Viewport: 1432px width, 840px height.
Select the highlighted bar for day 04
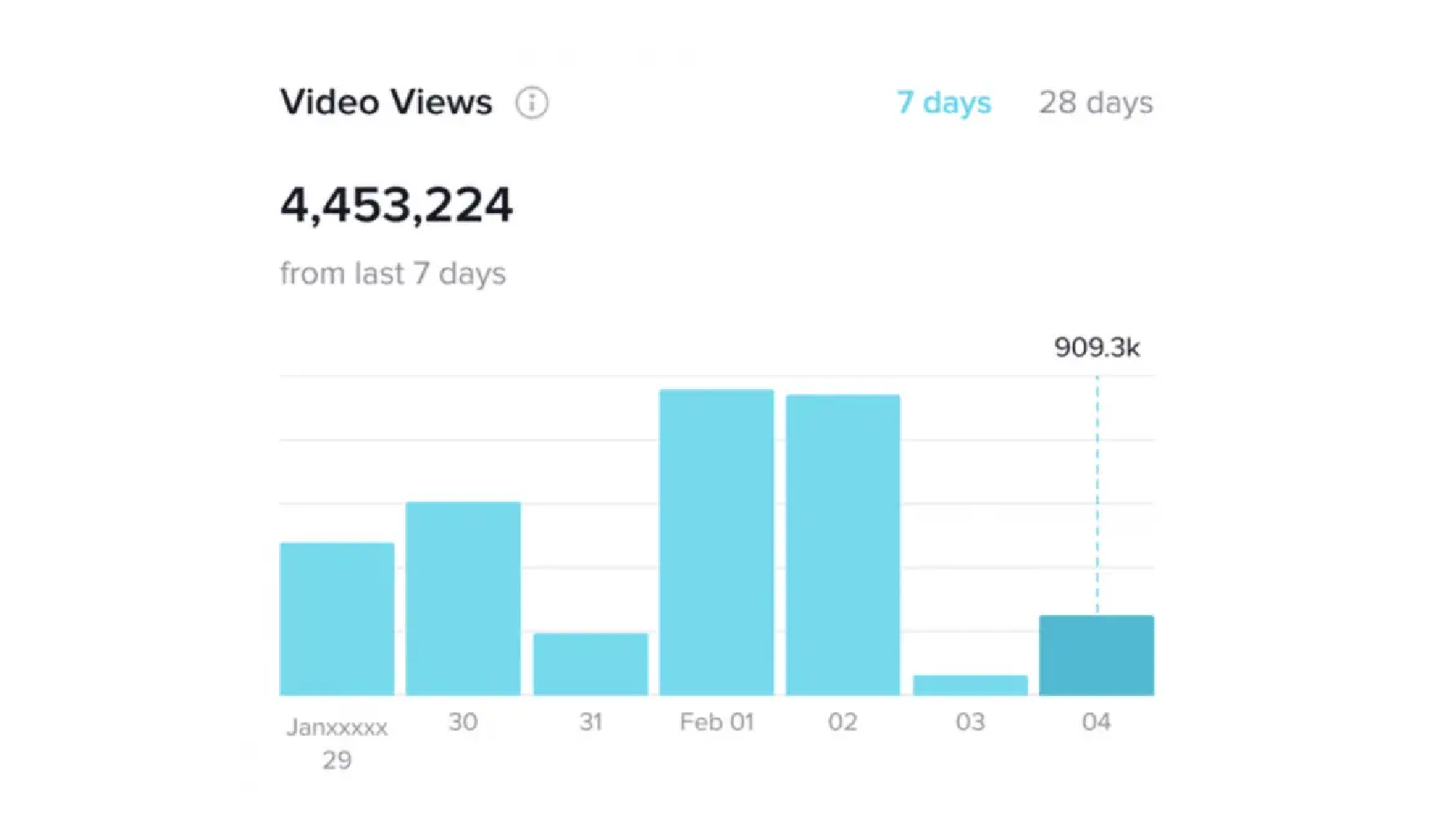coord(1097,655)
